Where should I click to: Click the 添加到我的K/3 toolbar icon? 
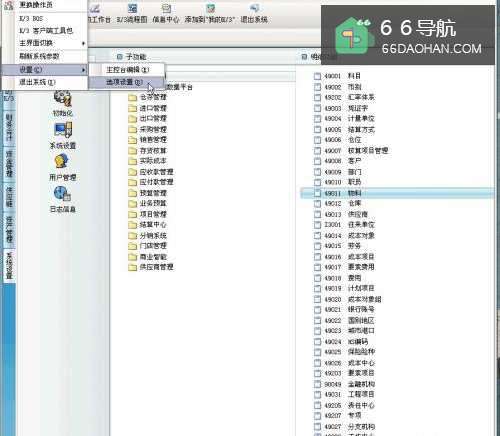pyautogui.click(x=210, y=13)
